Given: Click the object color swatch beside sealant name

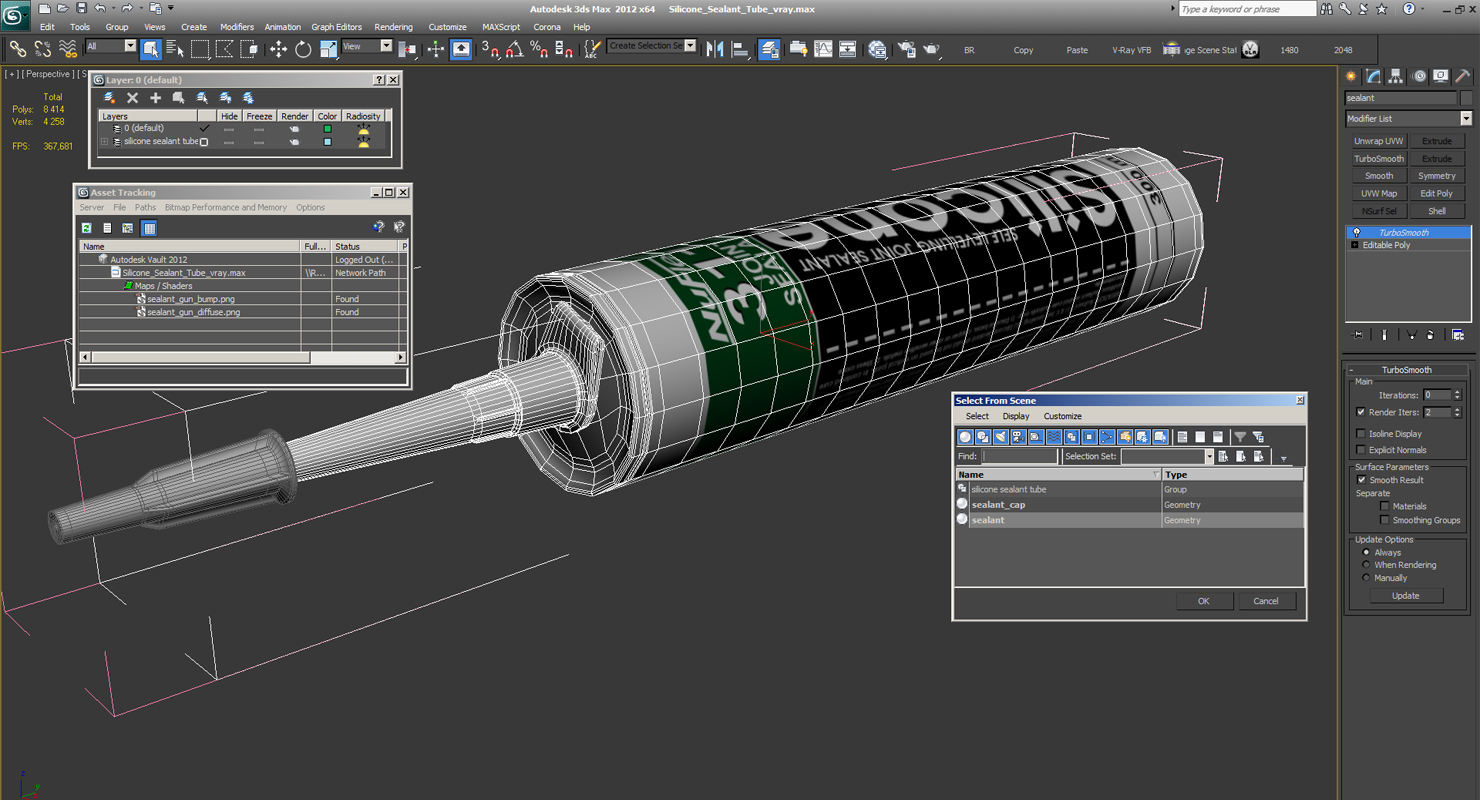Looking at the screenshot, I should coord(1466,98).
